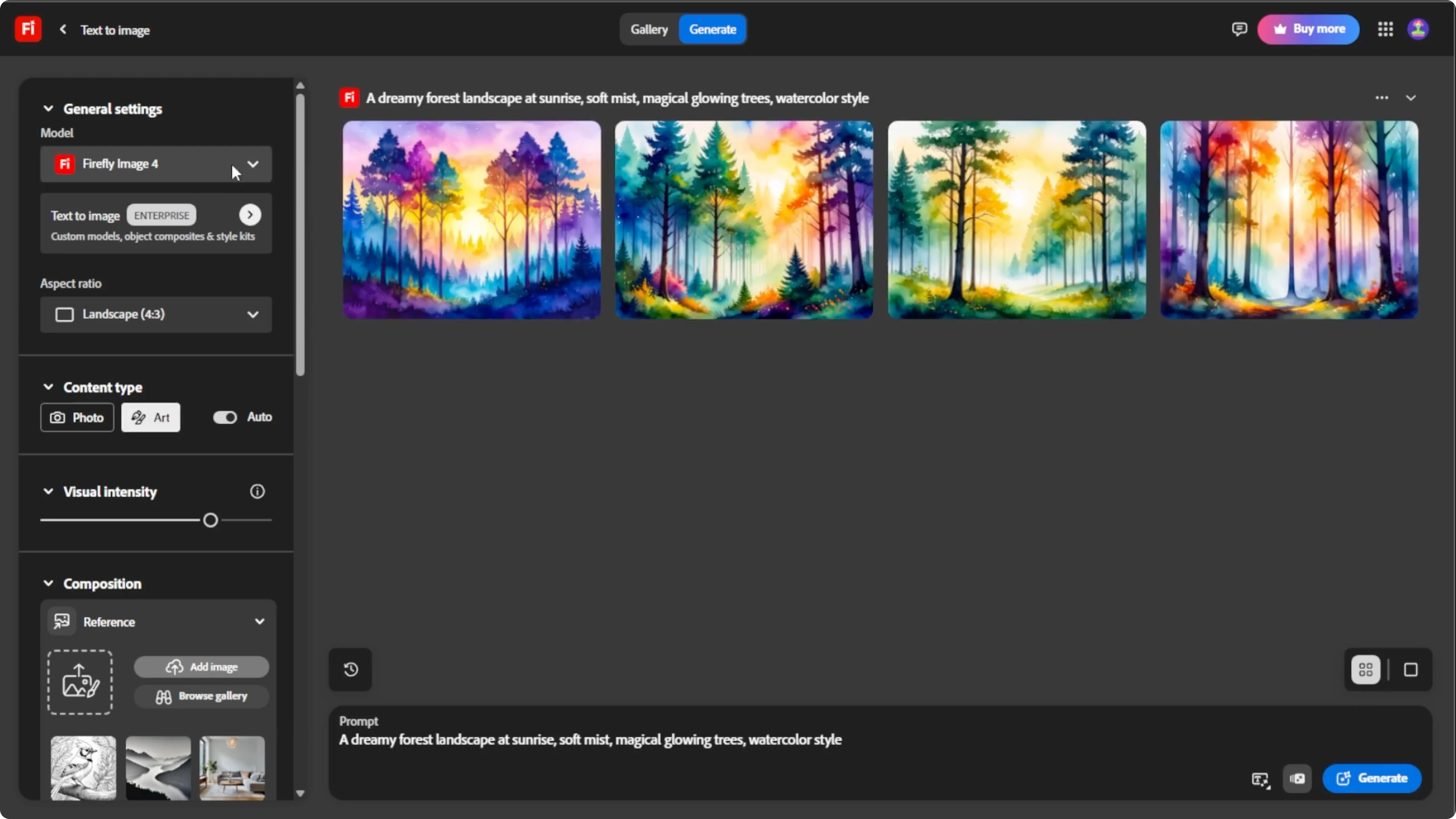Viewport: 1456px width, 819px height.
Task: Click the upload image placeholder box
Action: tap(80, 682)
